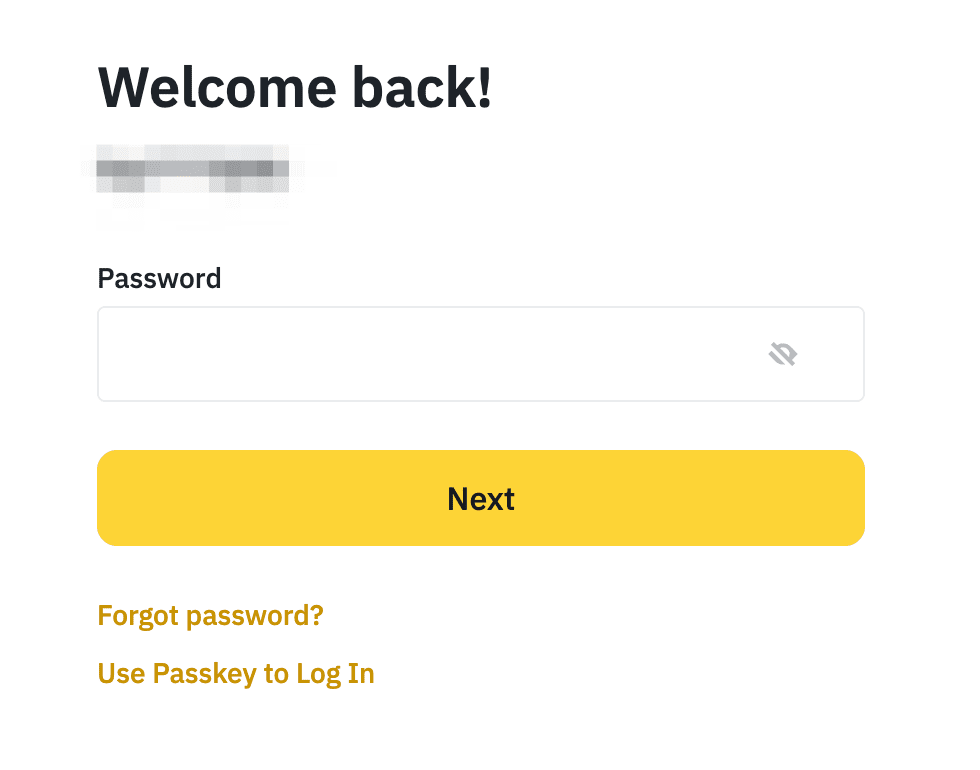The image size is (980, 770).
Task: Click the Welcome back heading
Action: [x=295, y=88]
